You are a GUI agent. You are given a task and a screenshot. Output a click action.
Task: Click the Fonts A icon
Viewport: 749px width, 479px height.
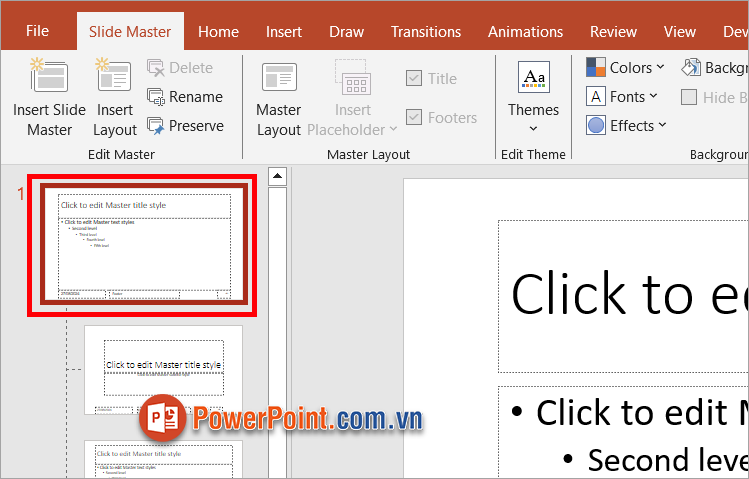pyautogui.click(x=596, y=96)
